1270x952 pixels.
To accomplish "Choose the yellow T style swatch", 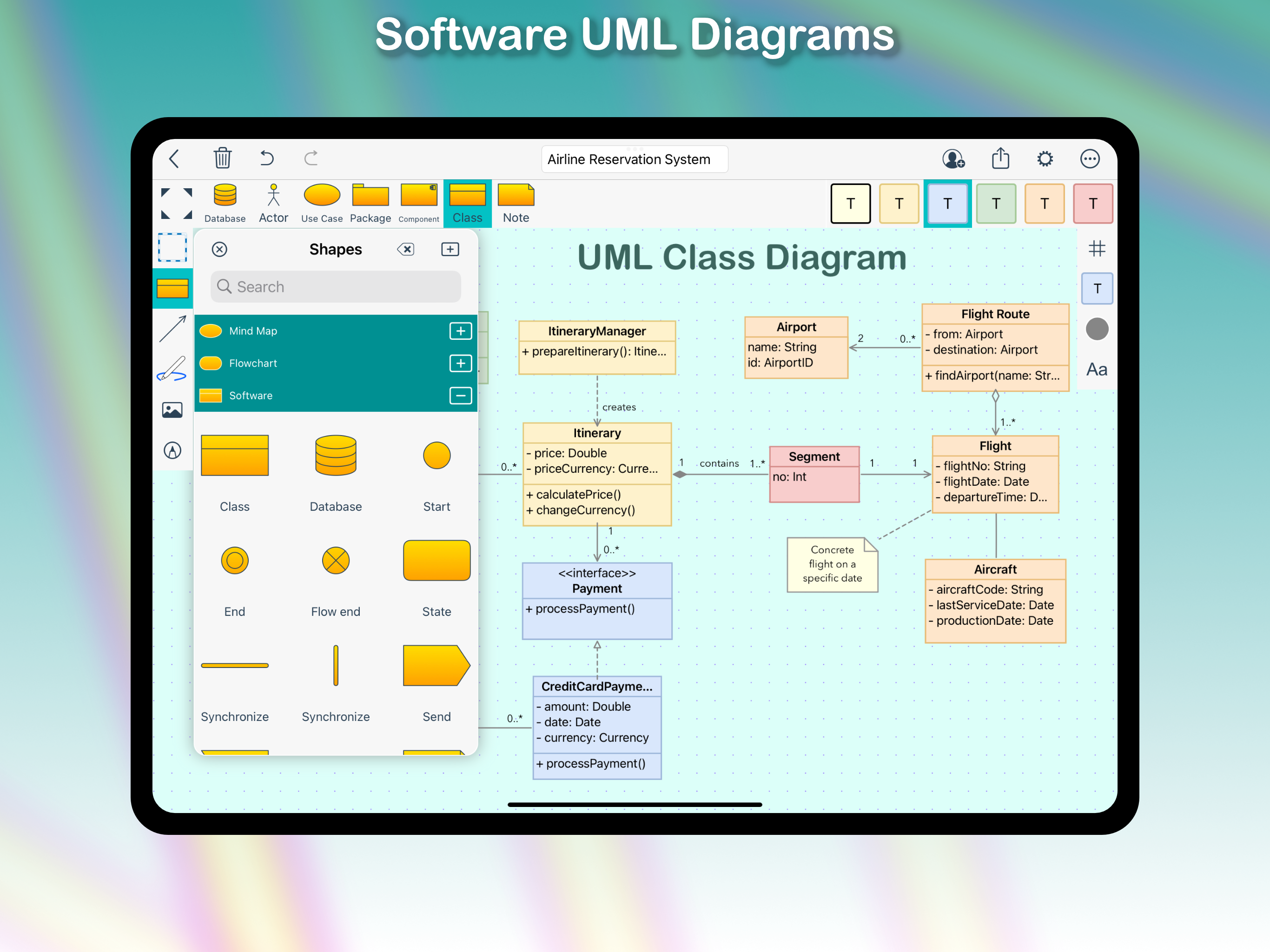I will pyautogui.click(x=899, y=203).
